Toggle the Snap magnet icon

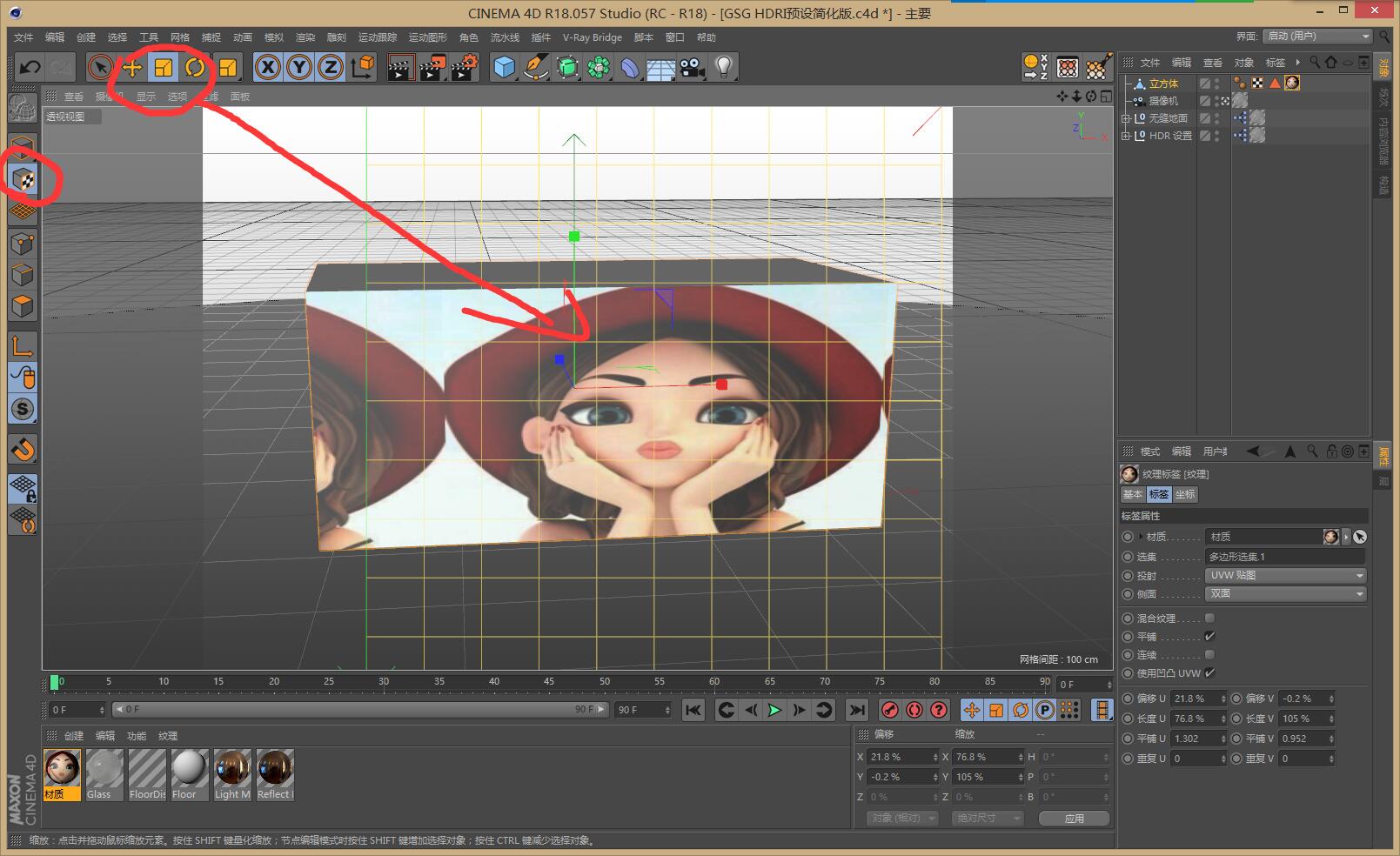click(23, 449)
